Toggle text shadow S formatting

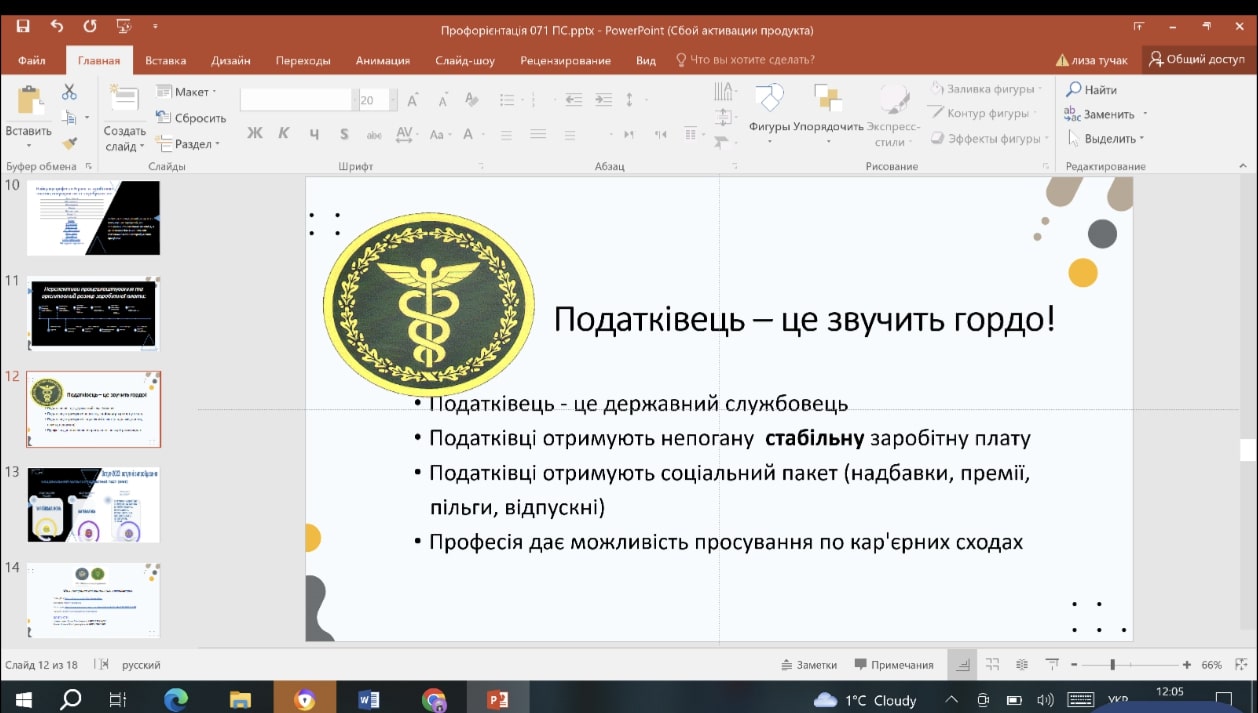point(344,133)
